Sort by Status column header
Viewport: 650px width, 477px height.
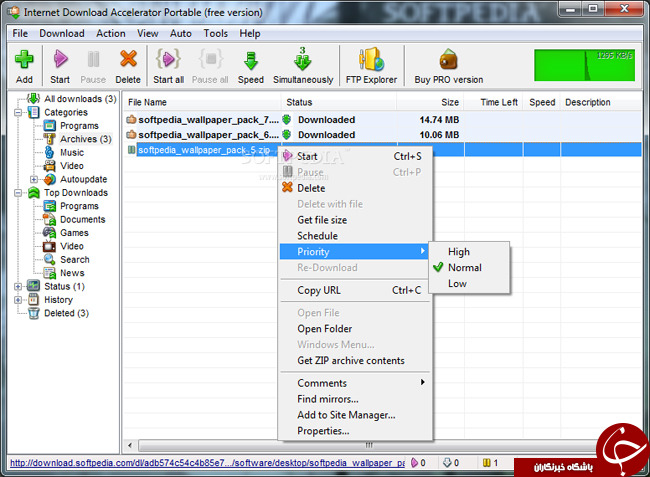click(339, 102)
